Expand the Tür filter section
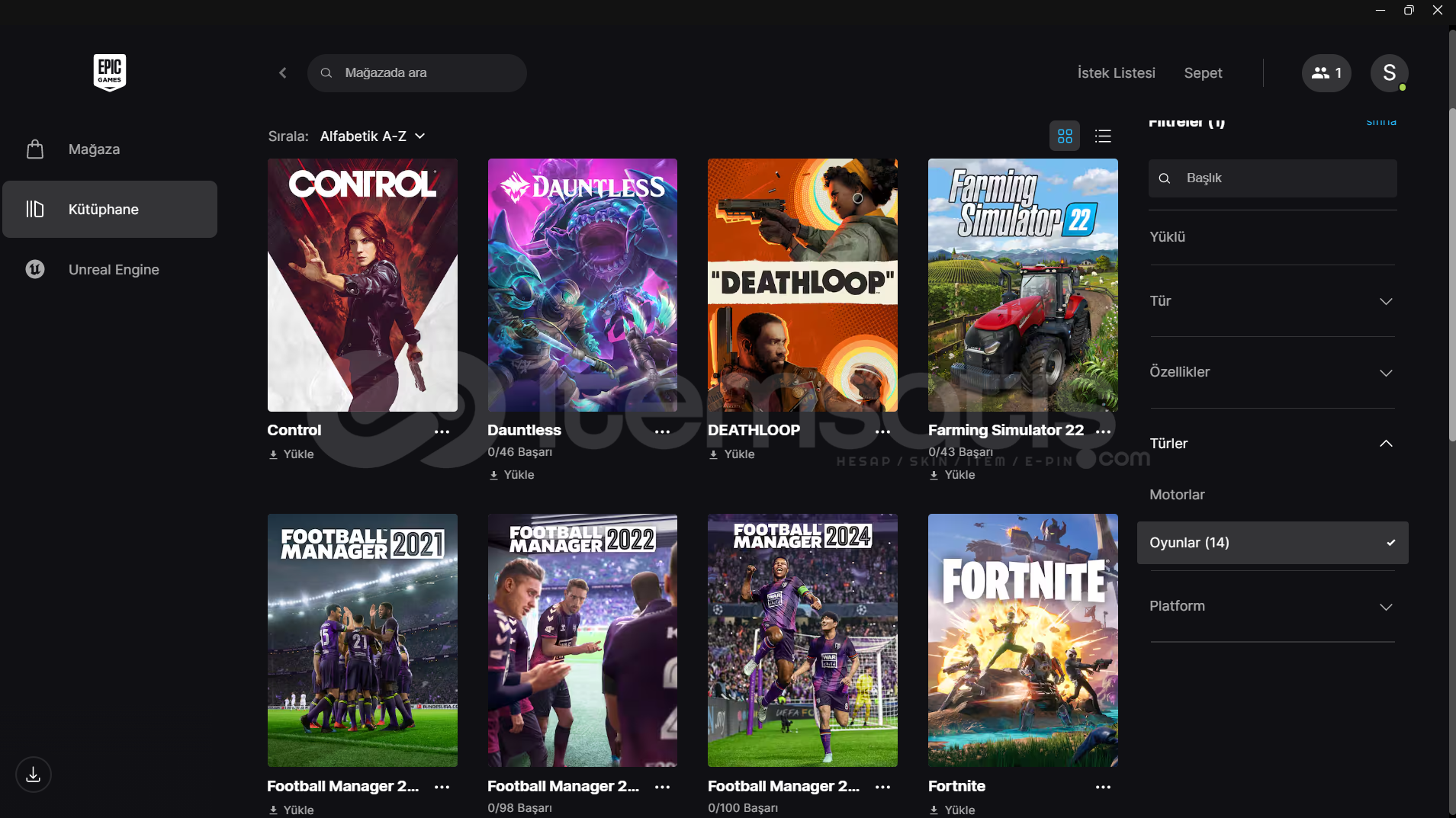The height and width of the screenshot is (818, 1456). (1272, 300)
